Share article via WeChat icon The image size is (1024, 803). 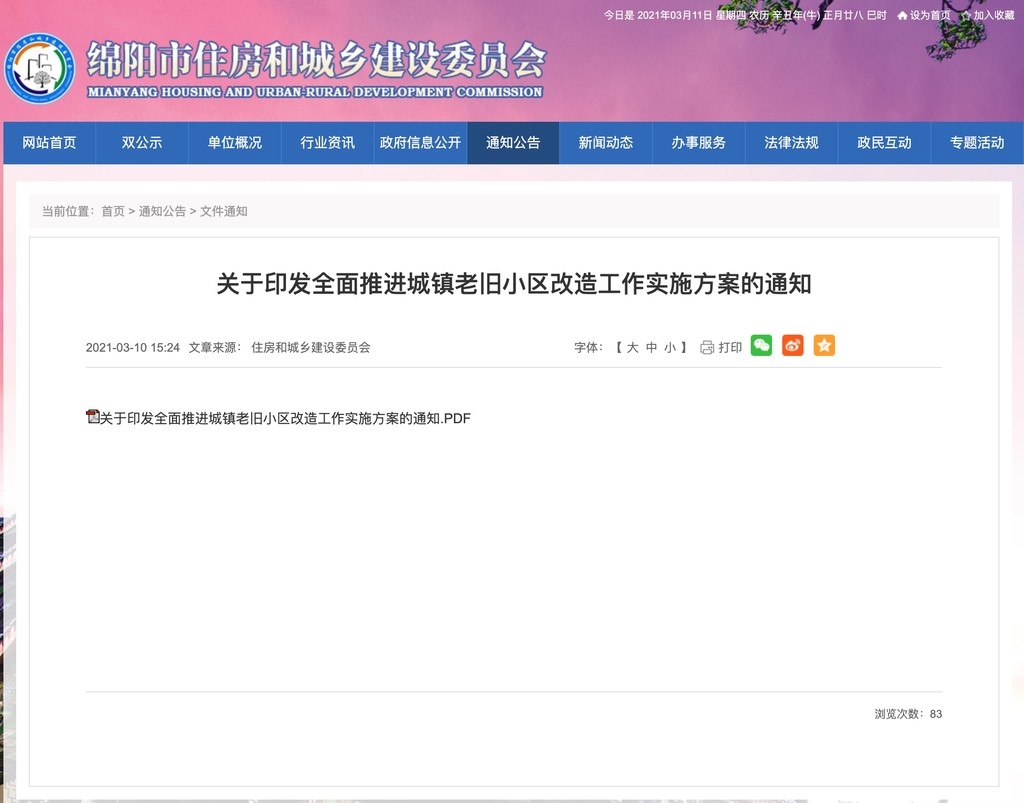761,346
